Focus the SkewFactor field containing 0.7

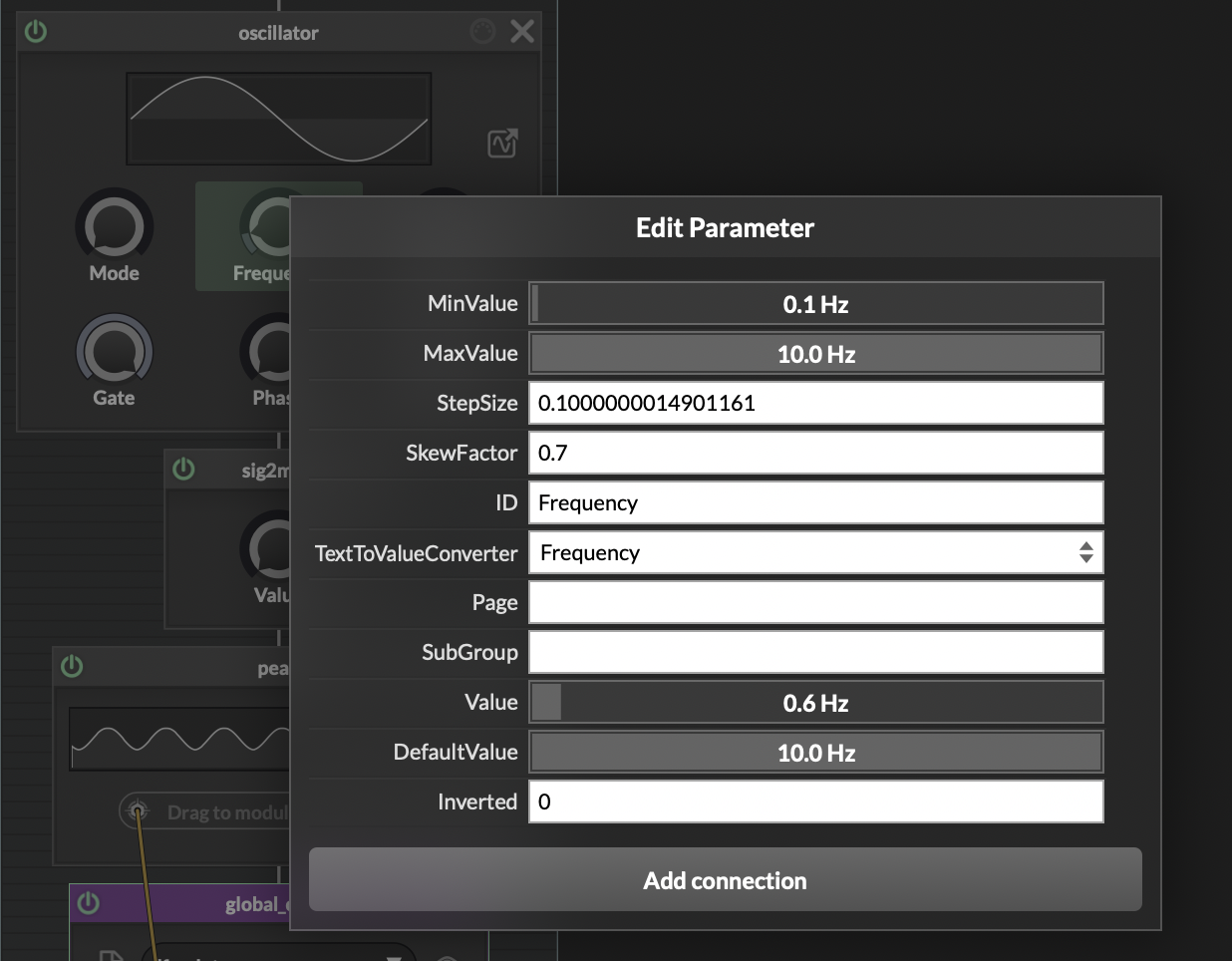[815, 453]
